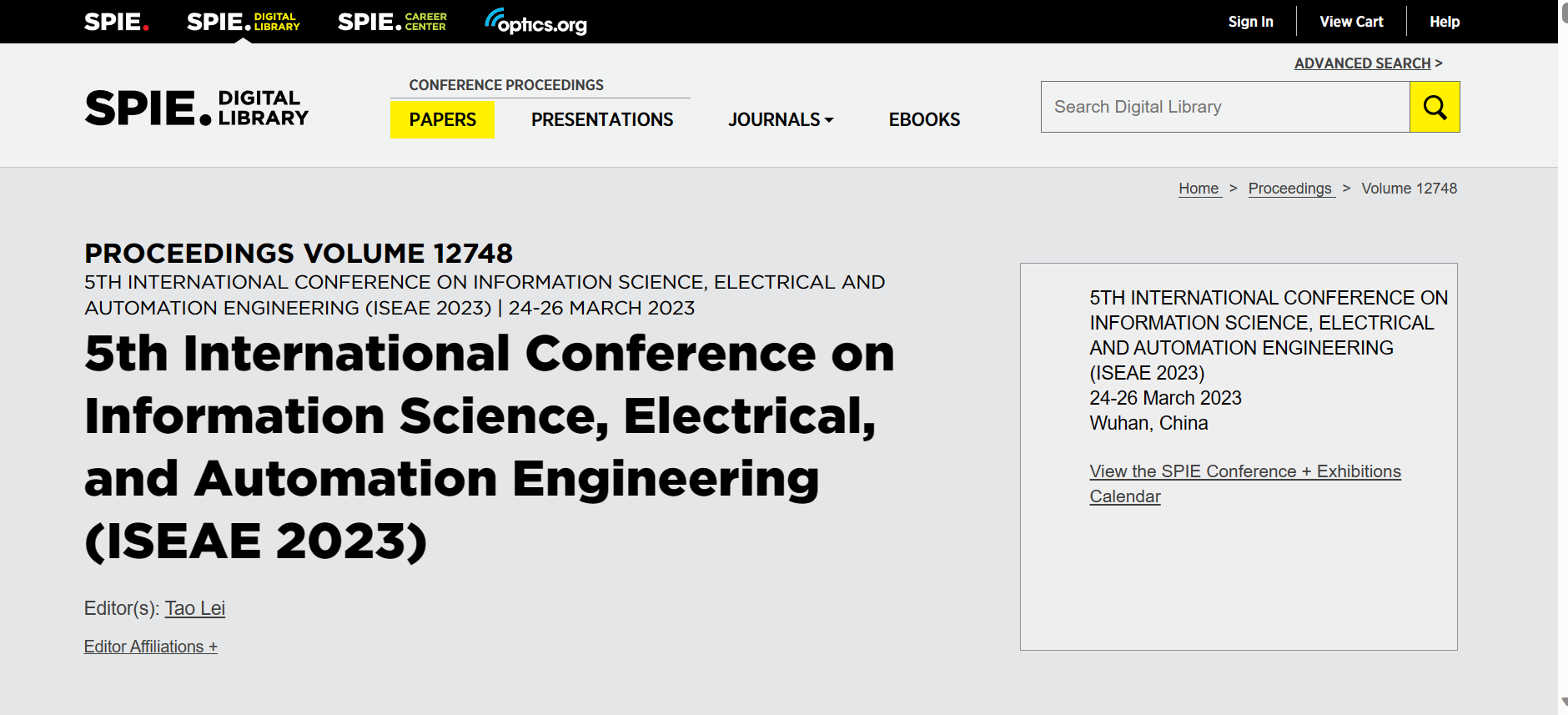Focus the Search Digital Library field
1568x715 pixels.
point(1225,107)
